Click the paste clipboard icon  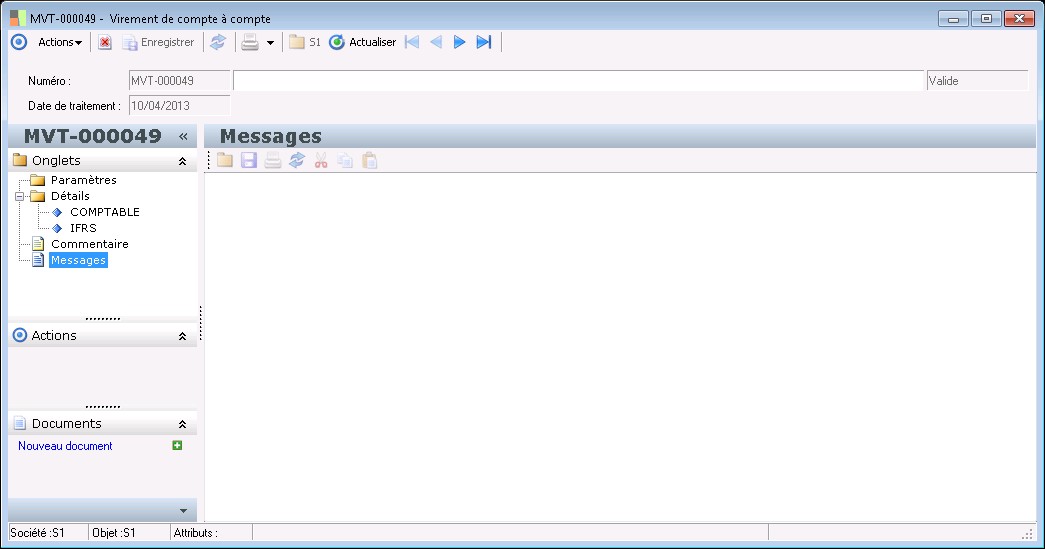[369, 160]
